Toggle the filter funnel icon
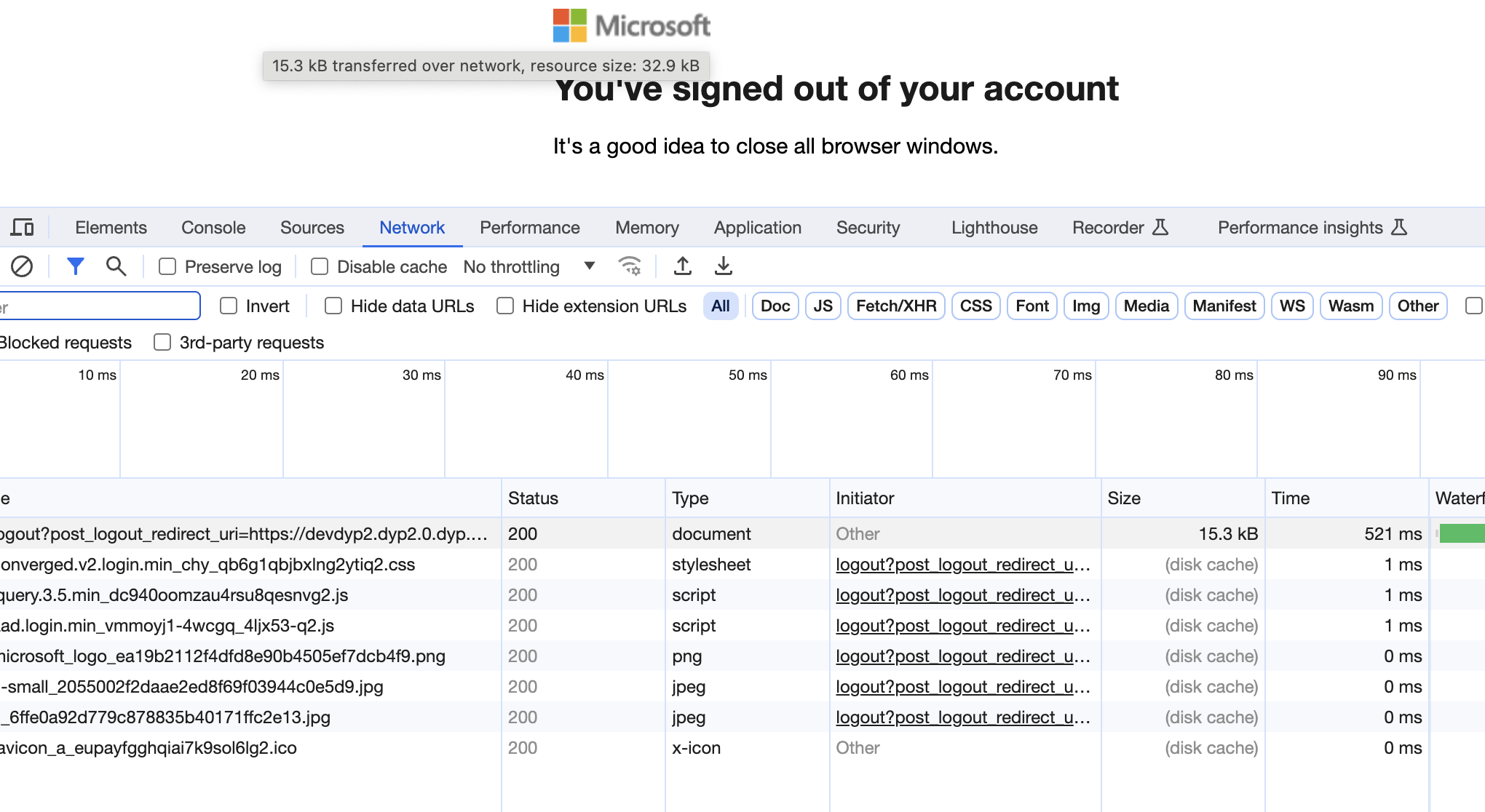This screenshot has width=1485, height=812. click(x=75, y=267)
